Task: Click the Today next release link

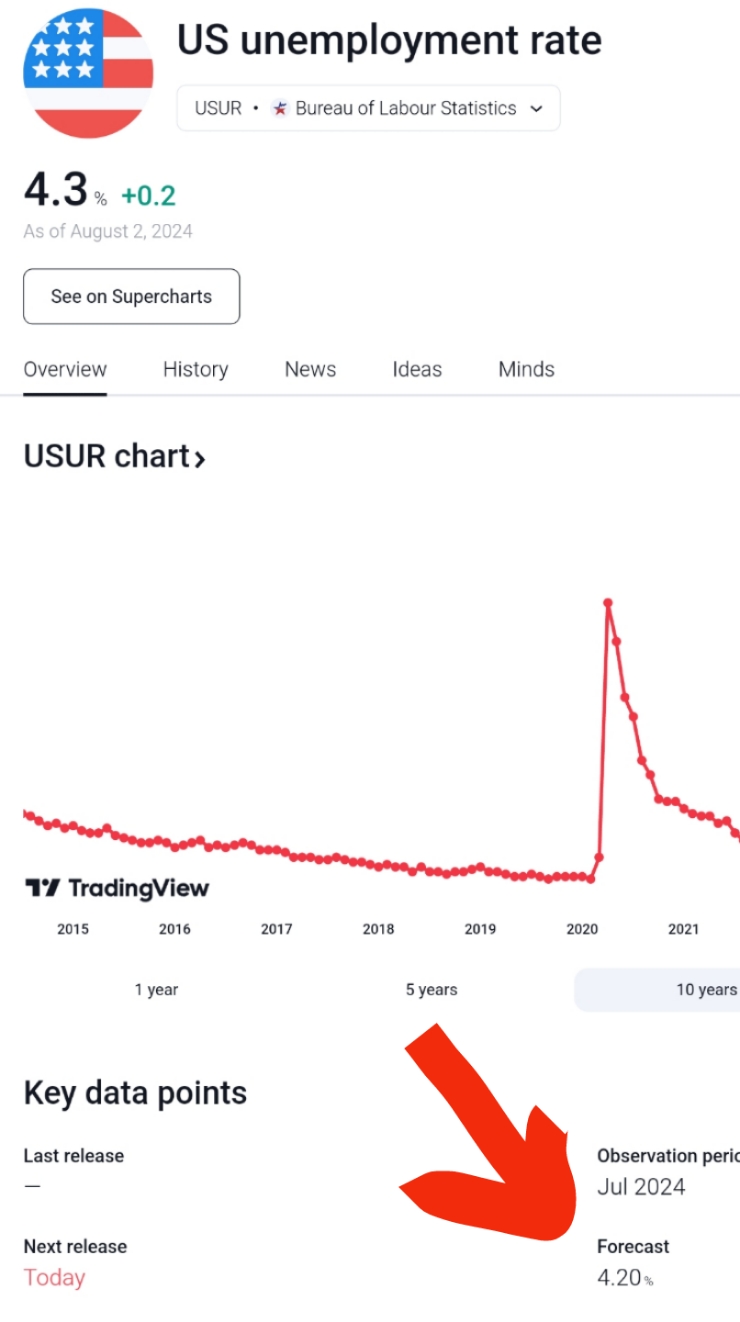Action: 54,1277
